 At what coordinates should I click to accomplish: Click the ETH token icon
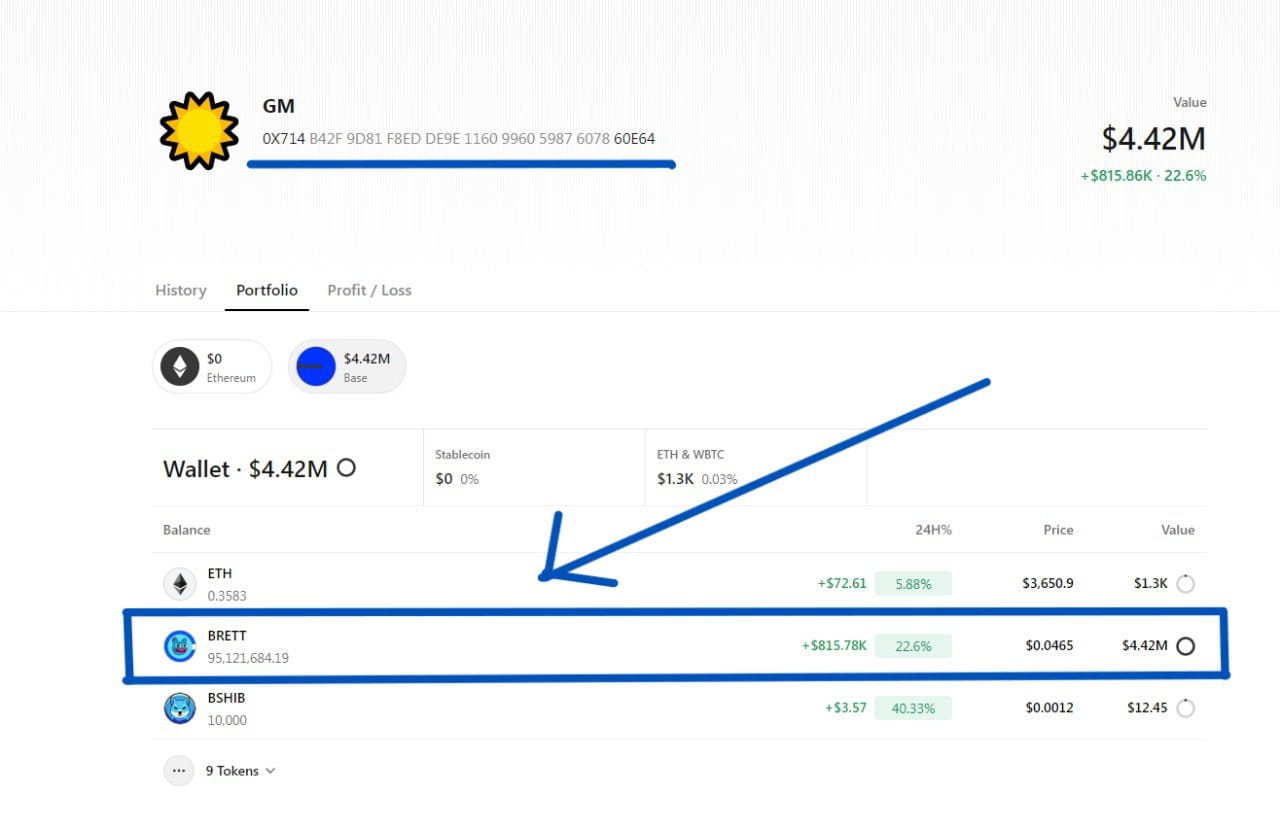(x=180, y=583)
